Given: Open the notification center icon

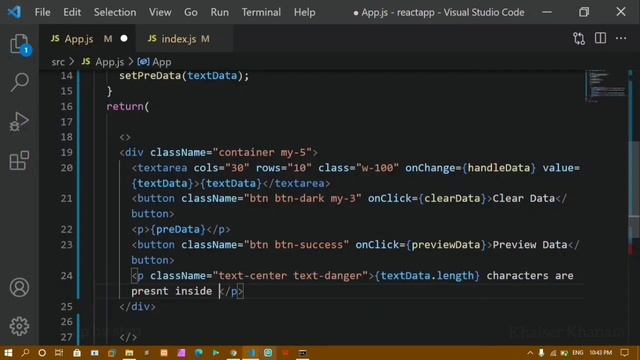Looking at the screenshot, I should (x=624, y=352).
